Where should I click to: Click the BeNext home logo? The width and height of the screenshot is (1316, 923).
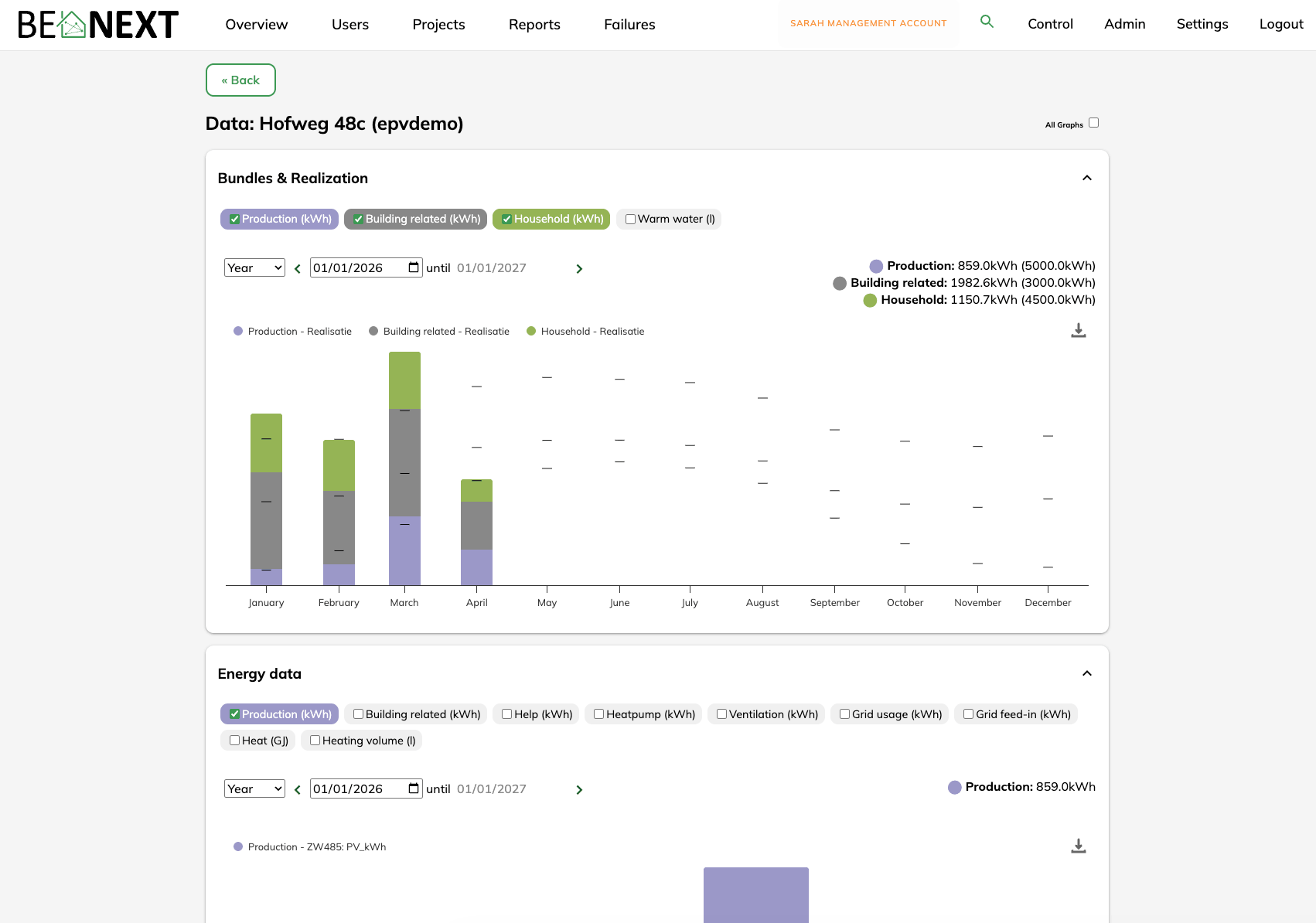click(98, 25)
